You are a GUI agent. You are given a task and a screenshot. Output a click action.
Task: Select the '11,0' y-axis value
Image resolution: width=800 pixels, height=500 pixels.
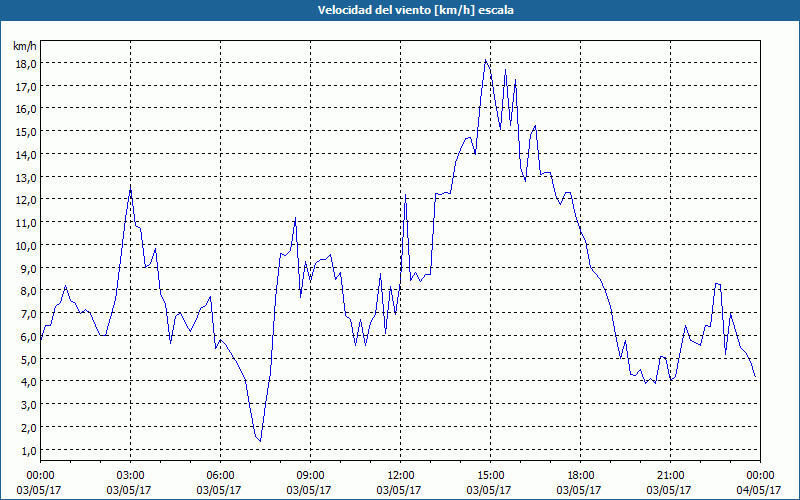[26, 222]
